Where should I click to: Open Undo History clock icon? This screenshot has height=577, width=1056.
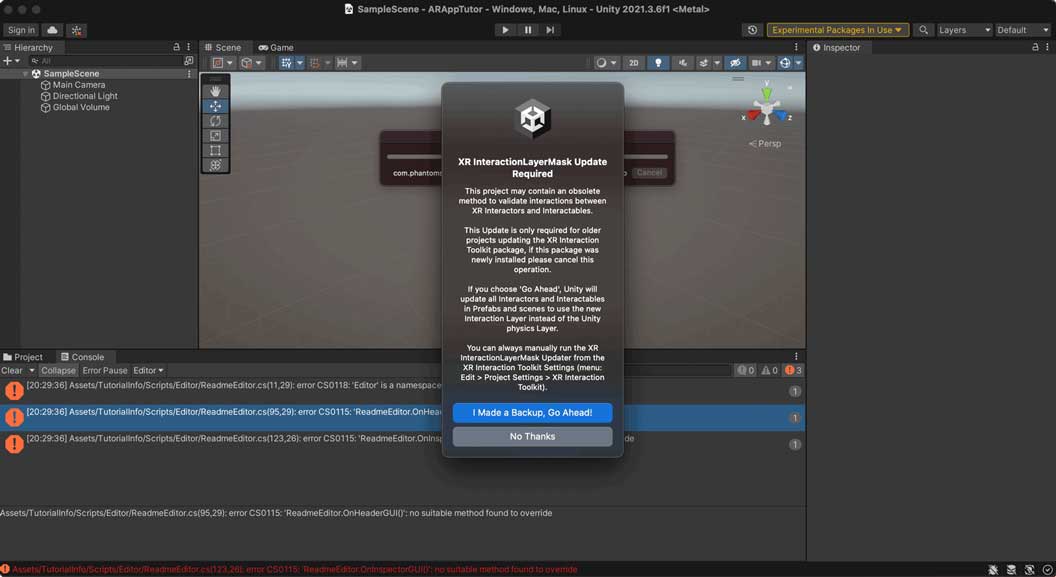[752, 30]
